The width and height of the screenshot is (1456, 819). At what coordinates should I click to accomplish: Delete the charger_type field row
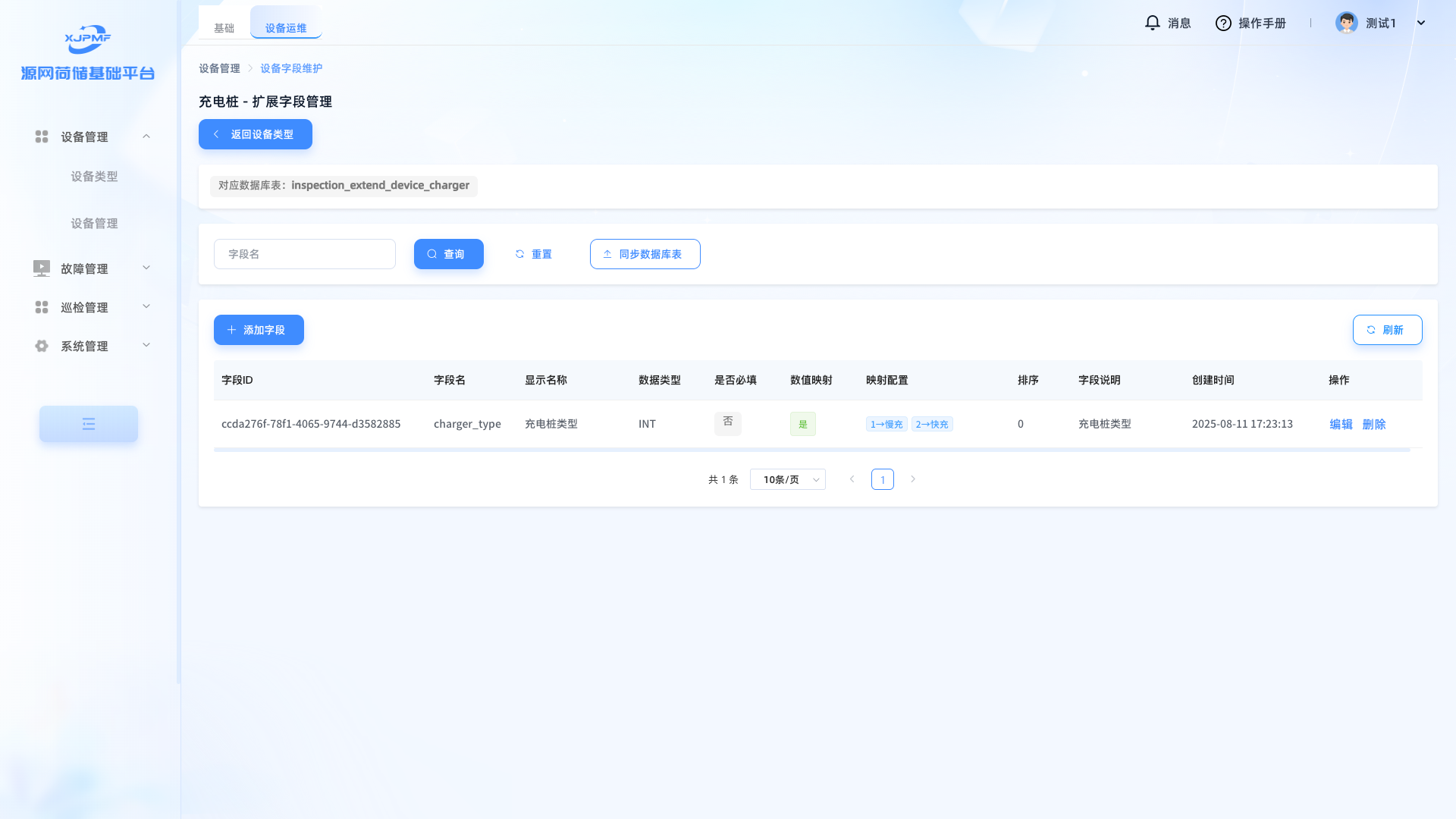click(x=1373, y=424)
